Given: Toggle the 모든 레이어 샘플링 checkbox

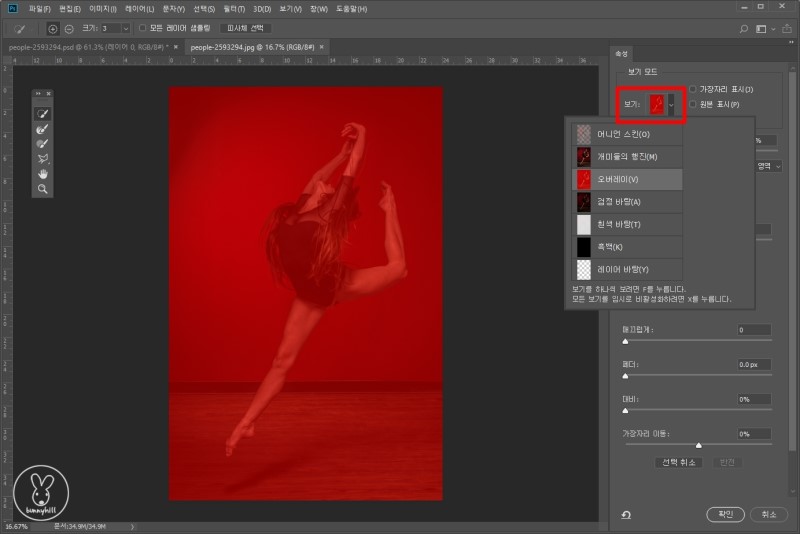Looking at the screenshot, I should tap(143, 28).
